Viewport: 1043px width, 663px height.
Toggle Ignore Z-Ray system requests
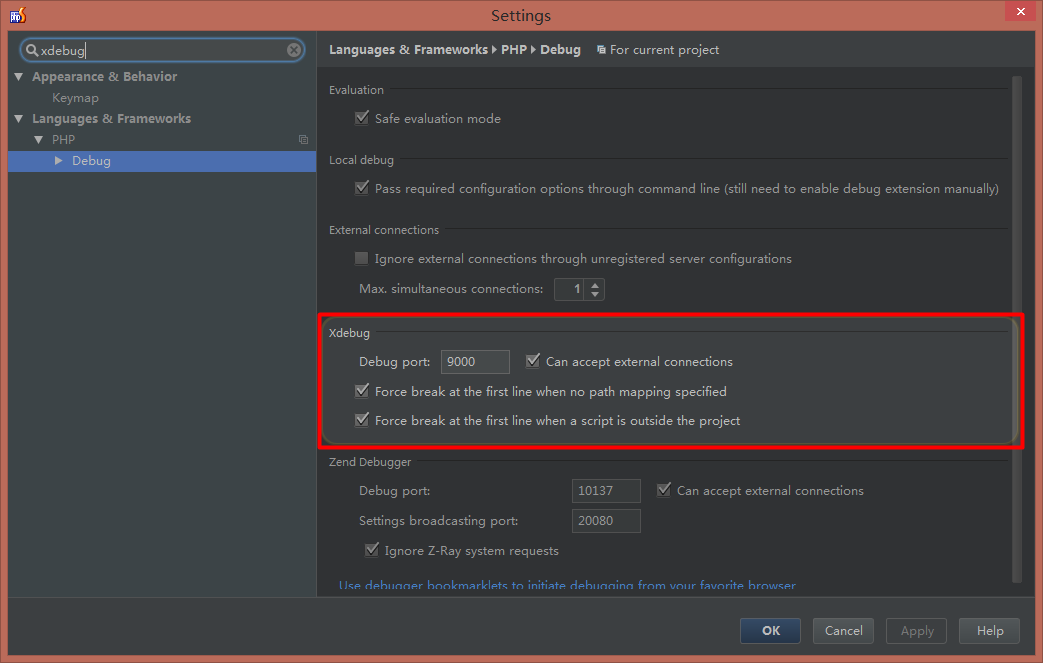372,550
